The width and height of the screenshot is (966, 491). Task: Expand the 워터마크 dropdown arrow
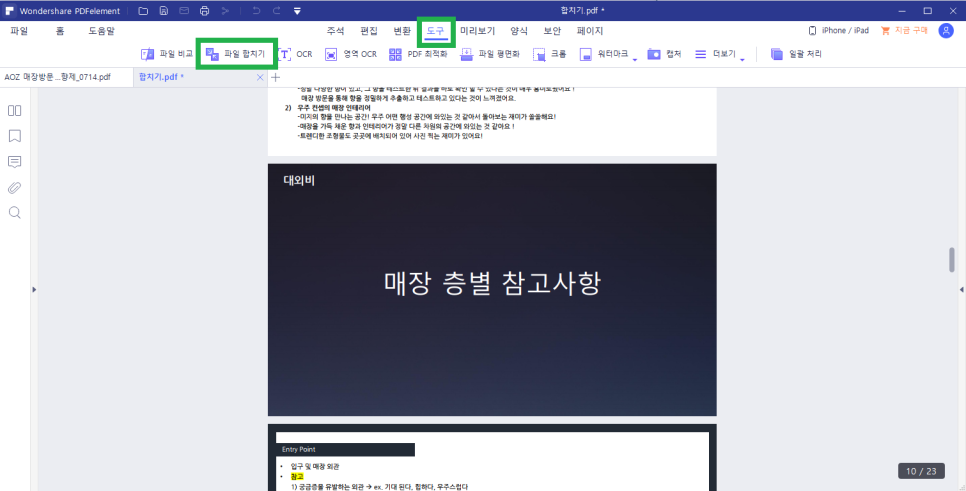pos(635,59)
